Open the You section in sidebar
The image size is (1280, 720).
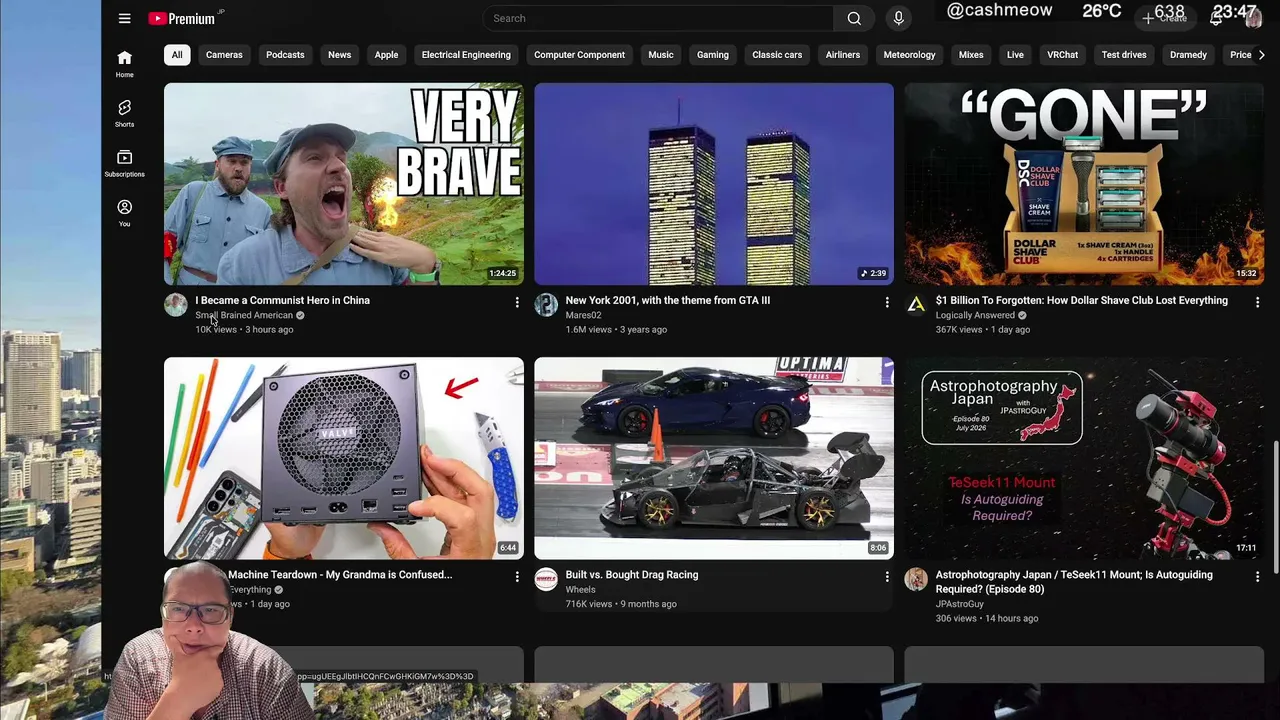click(x=124, y=213)
